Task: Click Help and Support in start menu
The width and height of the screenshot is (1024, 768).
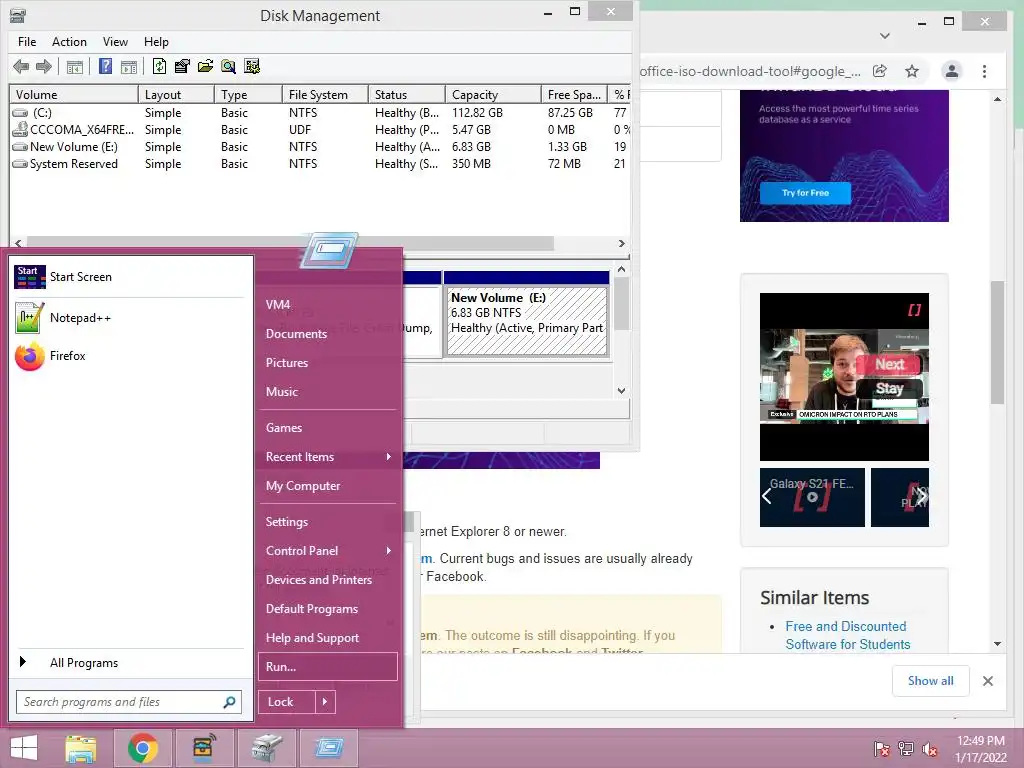Action: (312, 638)
